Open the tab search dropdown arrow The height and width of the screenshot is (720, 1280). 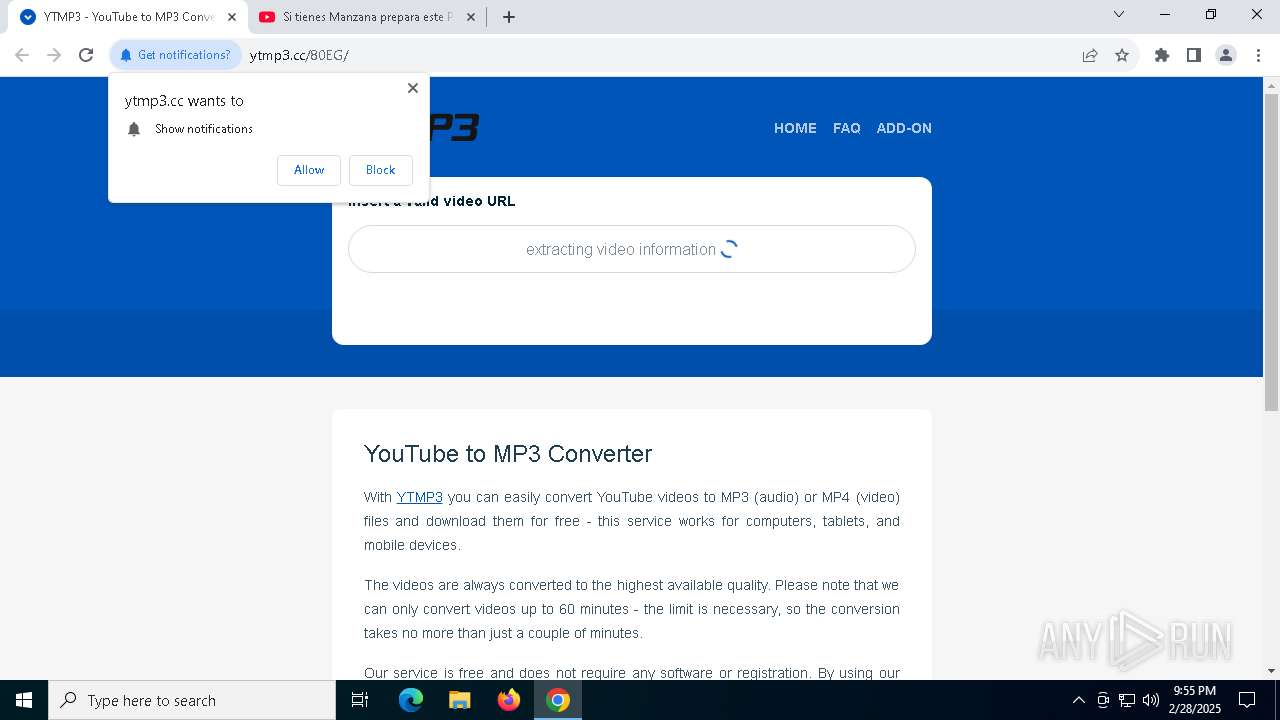click(x=1119, y=15)
